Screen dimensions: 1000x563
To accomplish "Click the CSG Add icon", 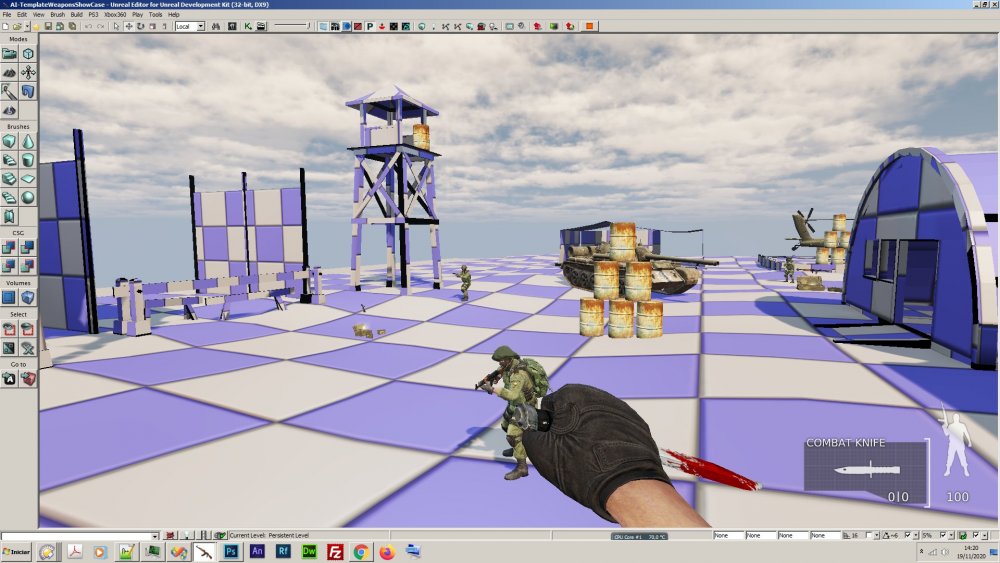I will (x=9, y=247).
